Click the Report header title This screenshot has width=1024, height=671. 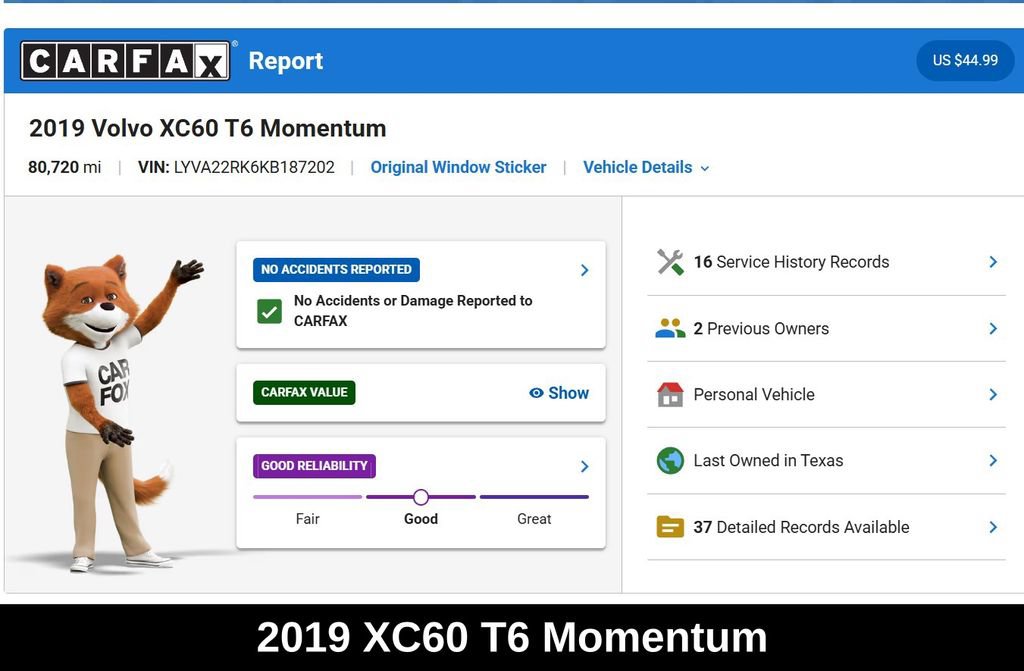click(286, 61)
